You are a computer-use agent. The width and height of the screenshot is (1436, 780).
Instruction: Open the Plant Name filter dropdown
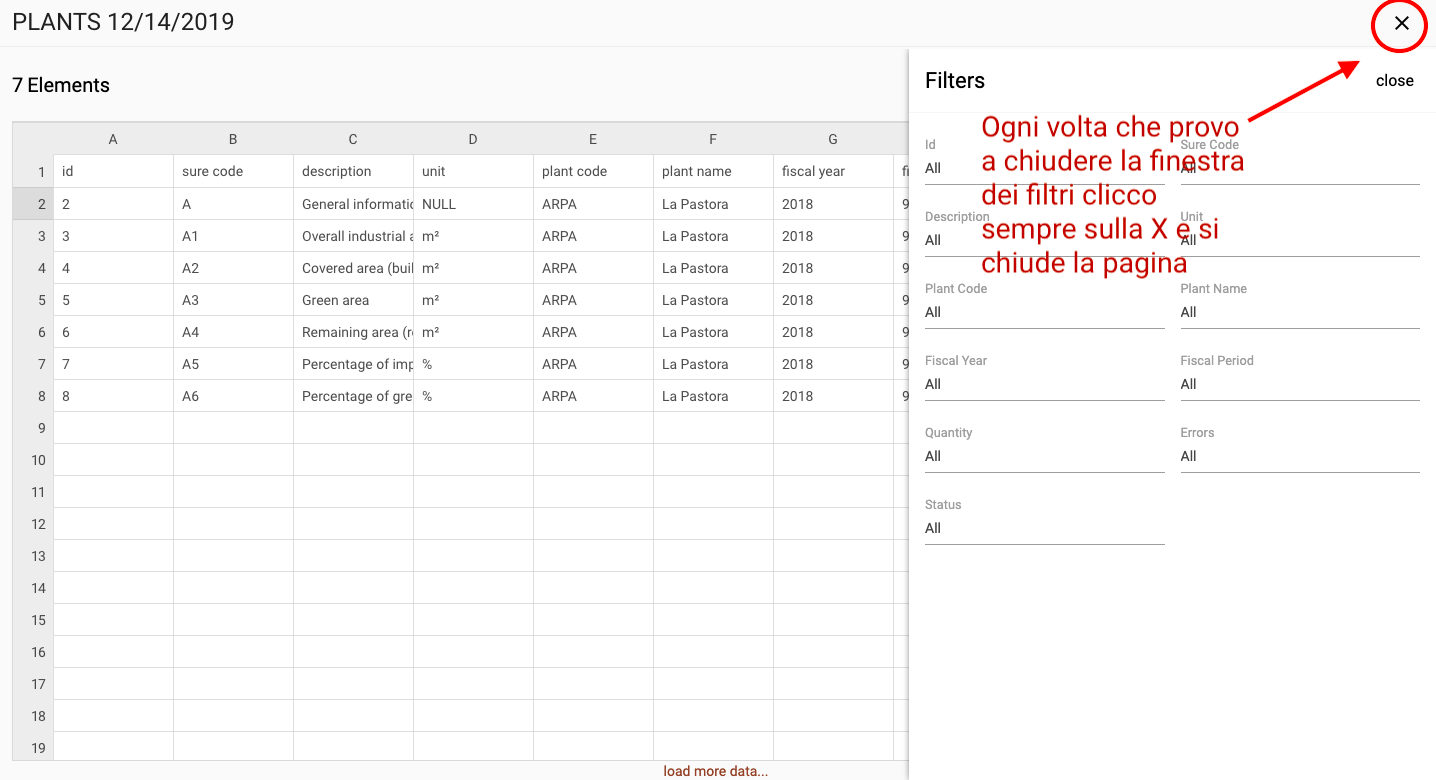1299,312
